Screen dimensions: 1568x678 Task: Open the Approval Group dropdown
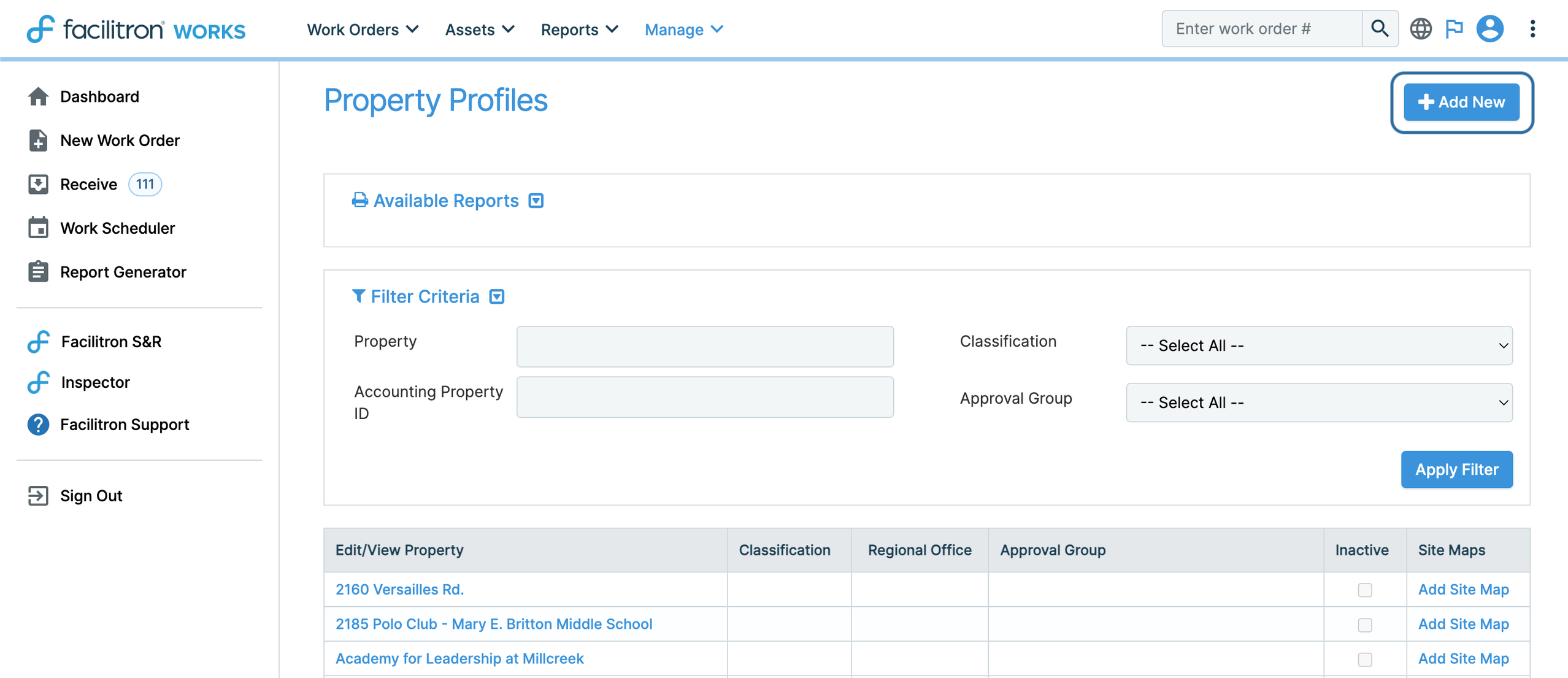tap(1318, 403)
